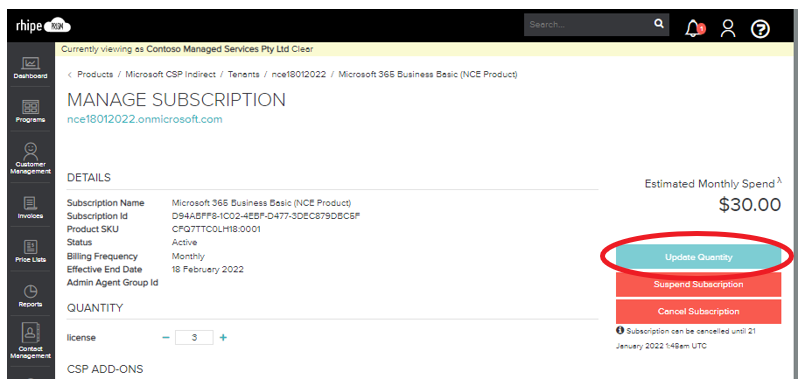Screen dimensions: 812x390
Task: Go to Customer Management in sidebar
Action: coord(31,158)
